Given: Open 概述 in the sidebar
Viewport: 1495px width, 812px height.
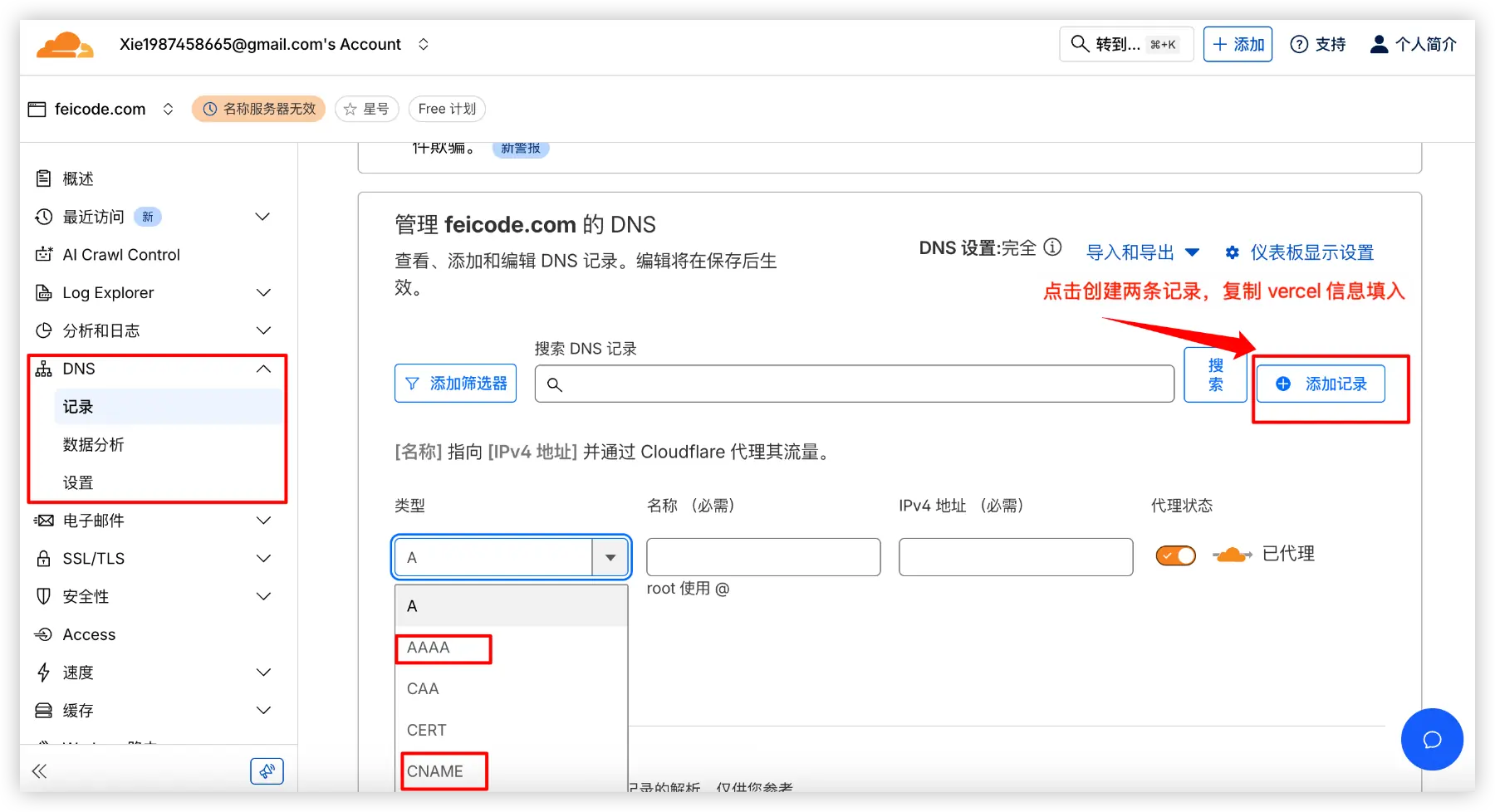Looking at the screenshot, I should click(x=78, y=179).
